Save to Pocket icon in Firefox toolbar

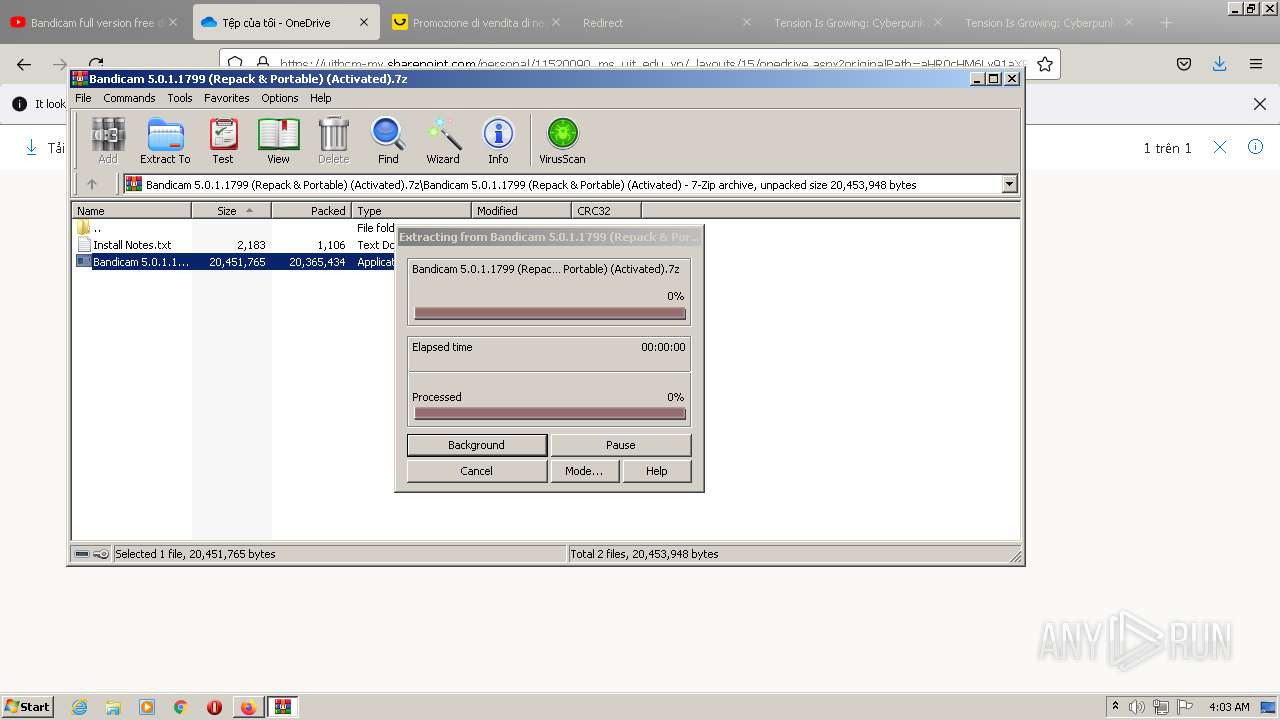point(1184,64)
